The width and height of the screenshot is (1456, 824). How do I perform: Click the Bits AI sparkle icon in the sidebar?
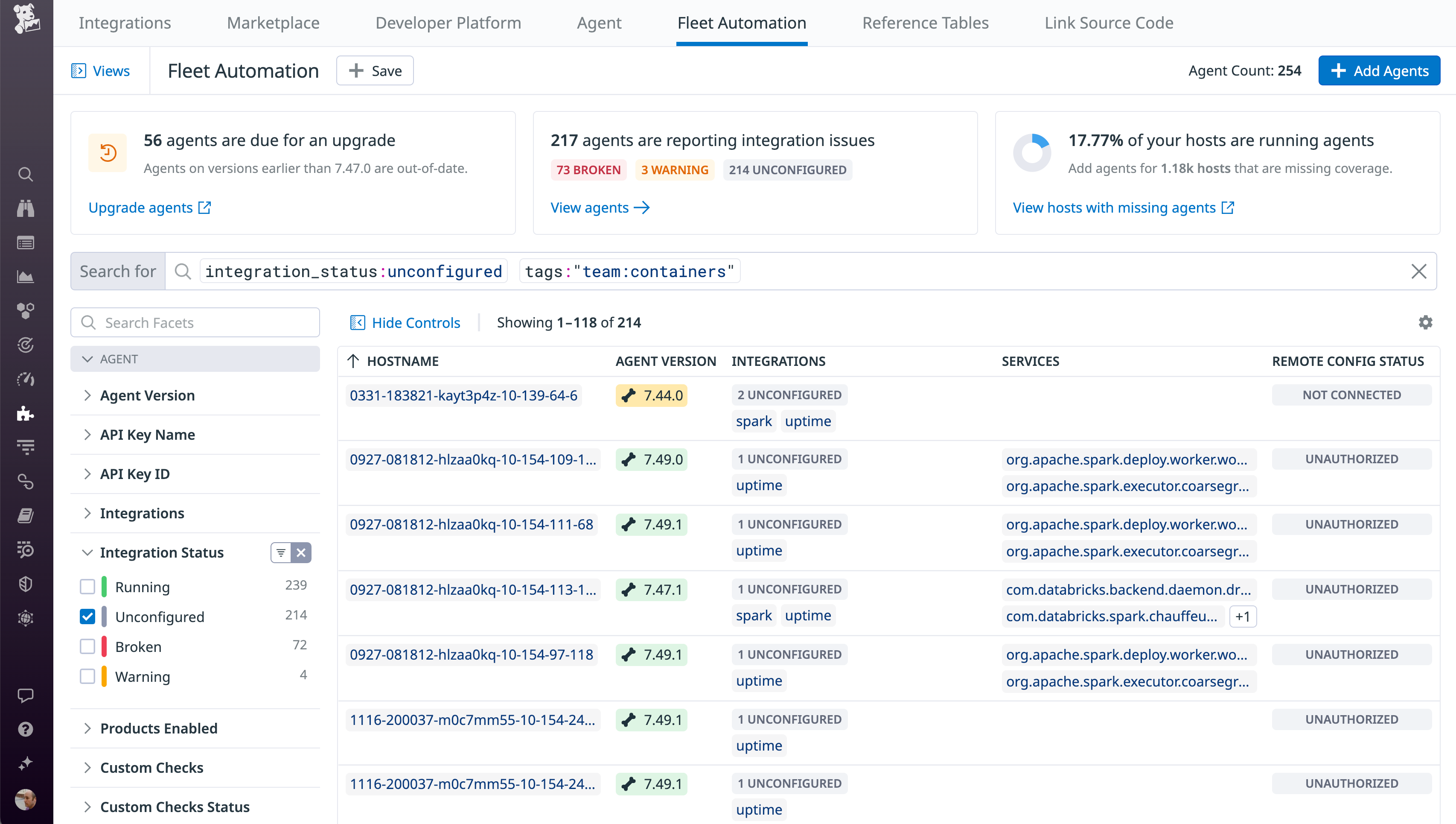[x=26, y=763]
